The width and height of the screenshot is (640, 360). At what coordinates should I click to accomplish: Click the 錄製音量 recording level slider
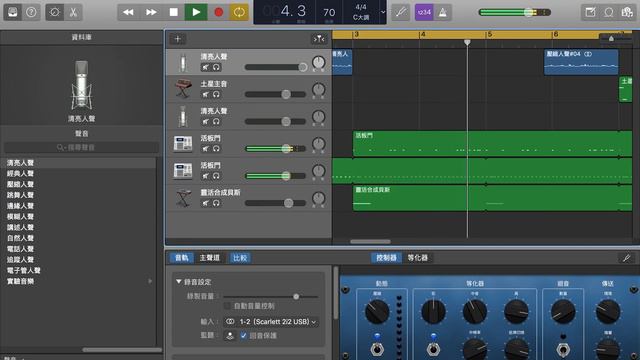tap(271, 297)
